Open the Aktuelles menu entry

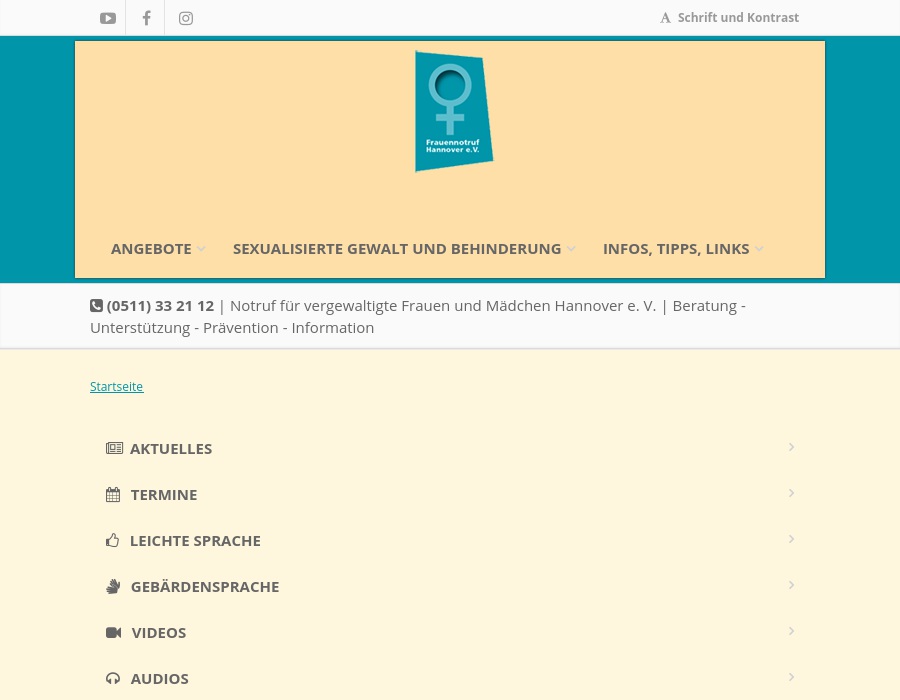[171, 449]
